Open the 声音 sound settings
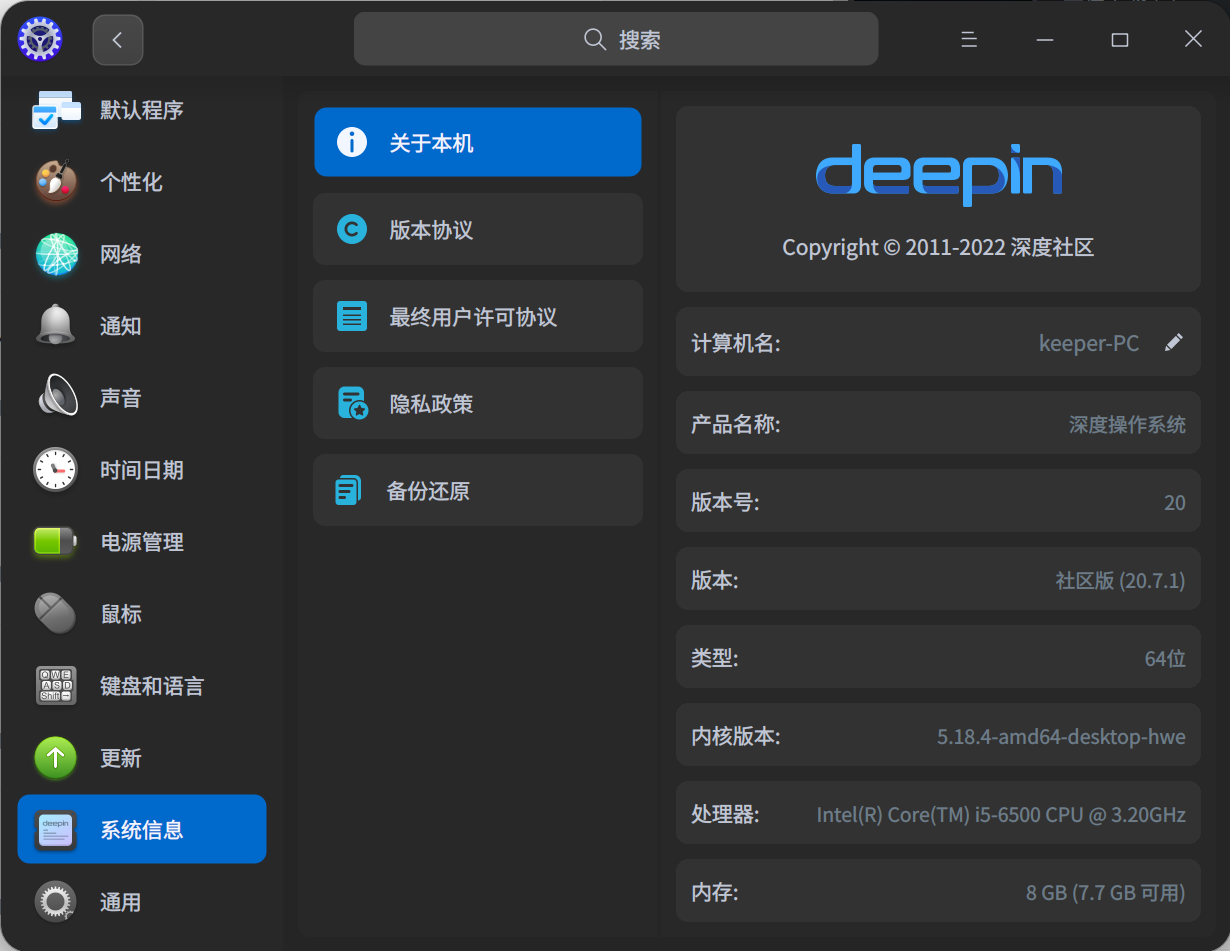Screen dimensions: 1230x951 pyautogui.click(x=140, y=397)
